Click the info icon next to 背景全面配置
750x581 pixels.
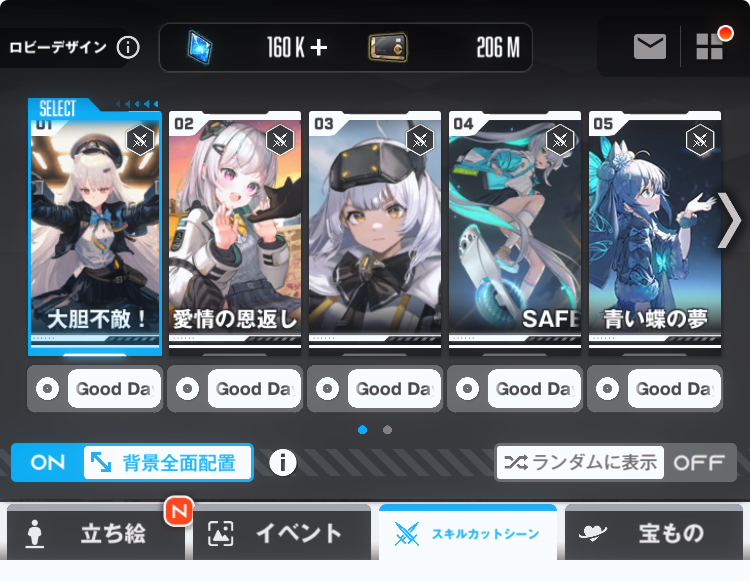click(283, 462)
